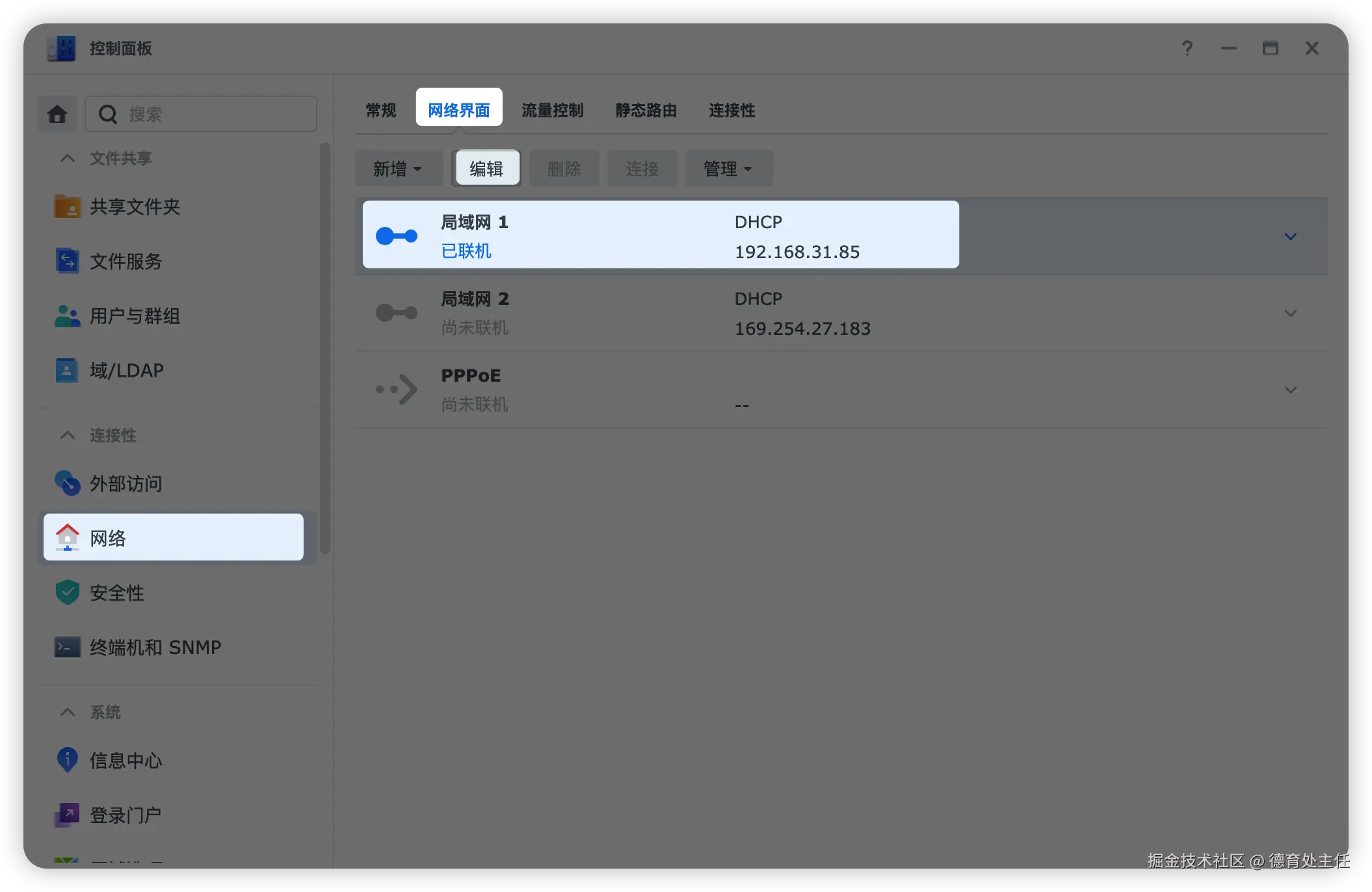Open External Access (外部访问) icon
The image size is (1372, 892).
coord(67,483)
